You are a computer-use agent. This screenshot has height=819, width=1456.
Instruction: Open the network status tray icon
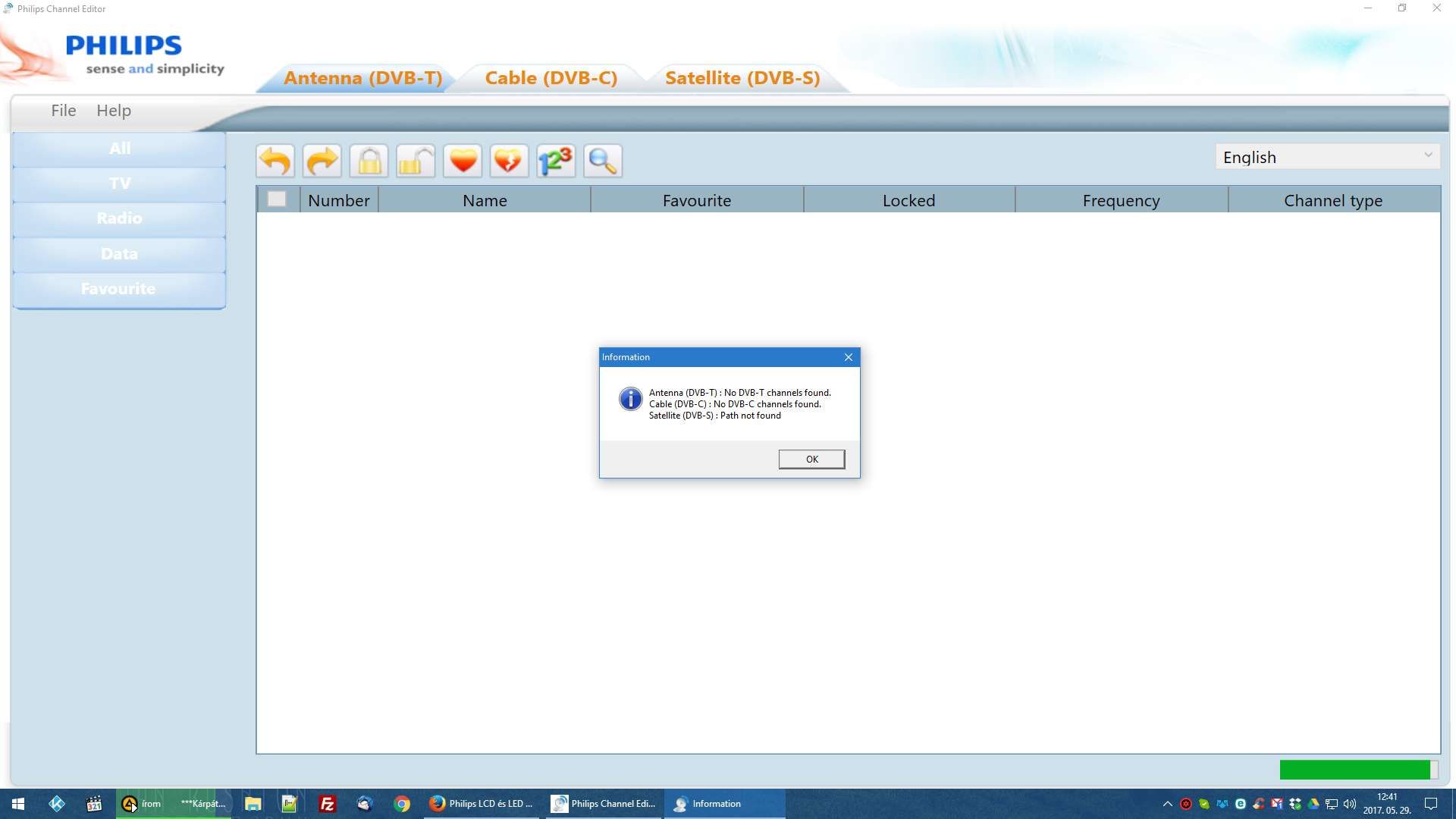coord(1332,804)
